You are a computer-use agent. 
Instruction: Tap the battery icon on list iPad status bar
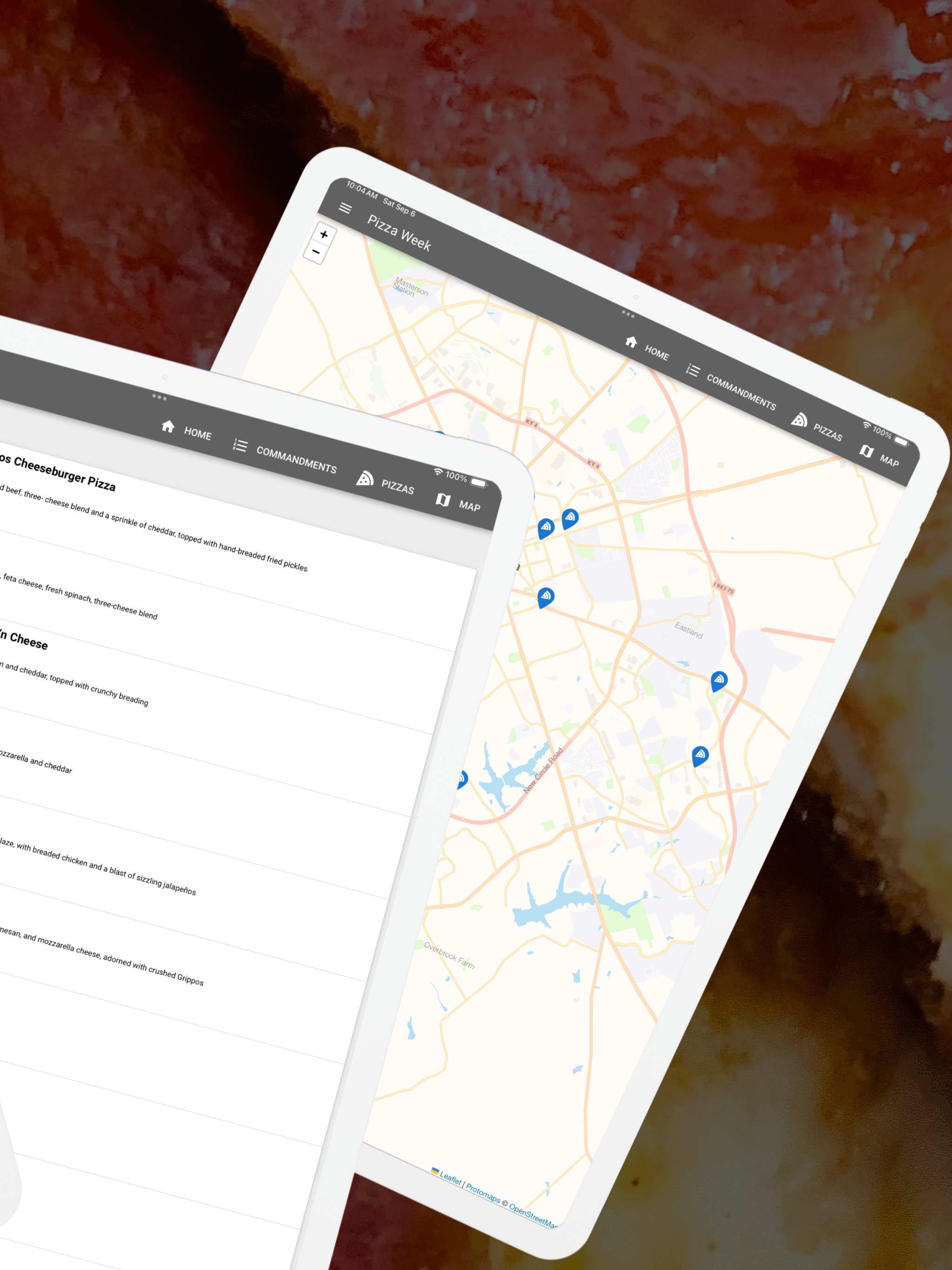pyautogui.click(x=479, y=482)
